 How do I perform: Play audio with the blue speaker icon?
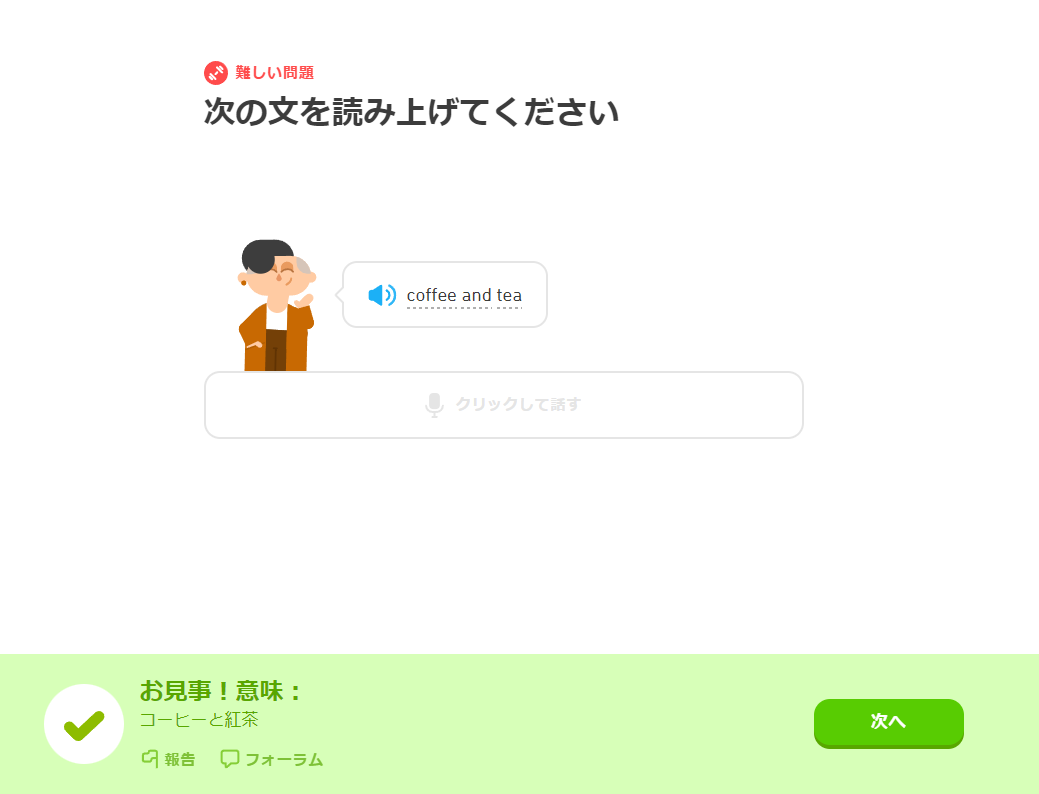coord(382,295)
